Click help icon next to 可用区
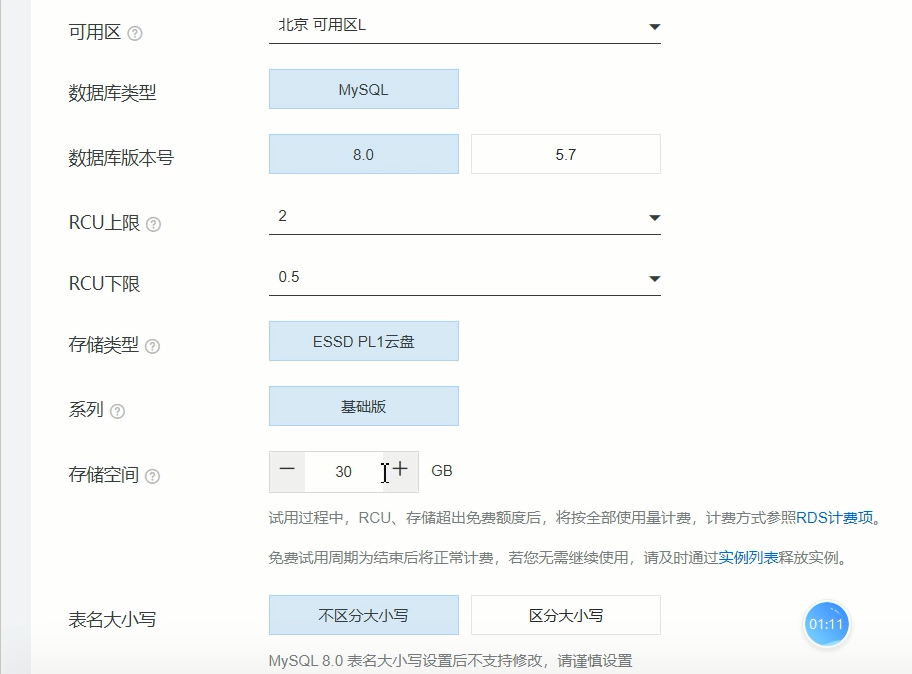Screen dimensions: 912x674 click(135, 33)
